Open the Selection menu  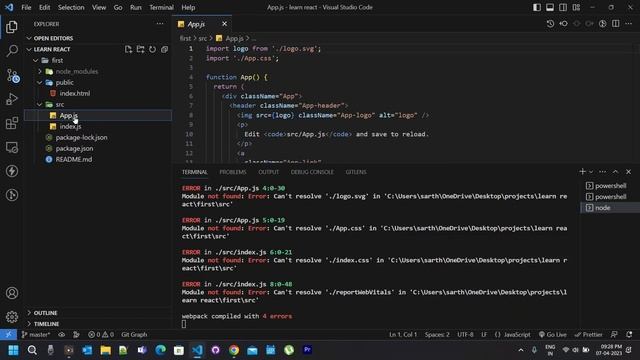(71, 7)
